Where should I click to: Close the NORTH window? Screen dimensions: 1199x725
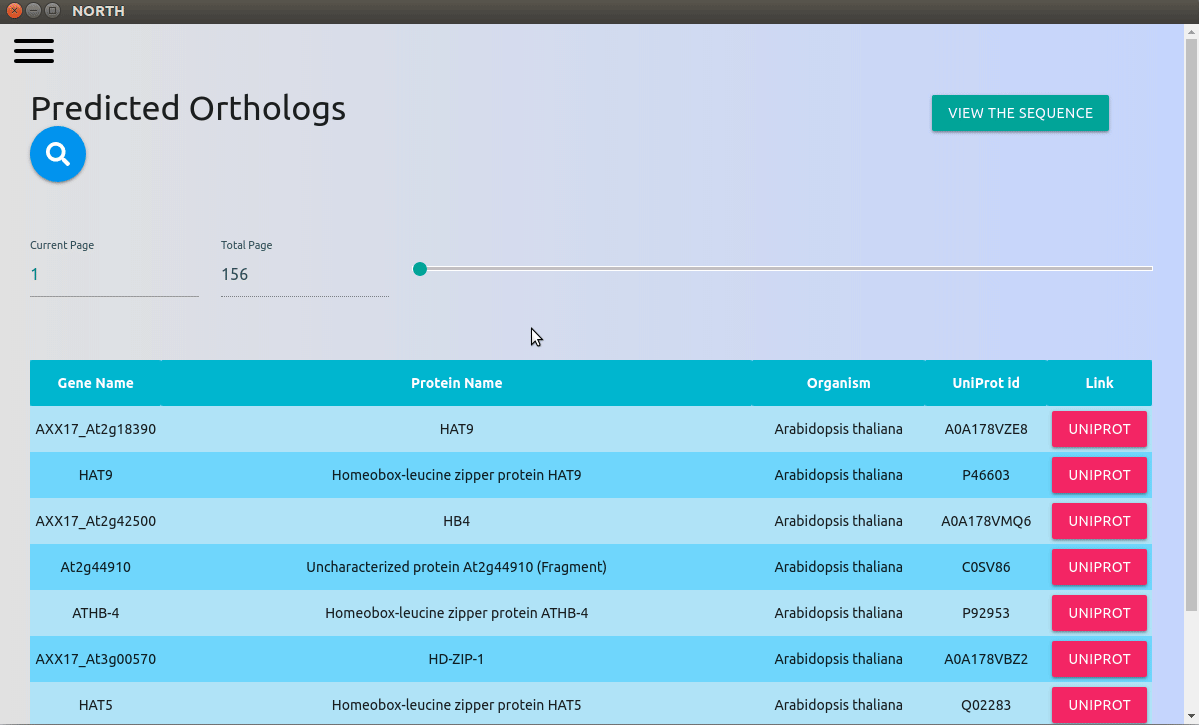[14, 11]
